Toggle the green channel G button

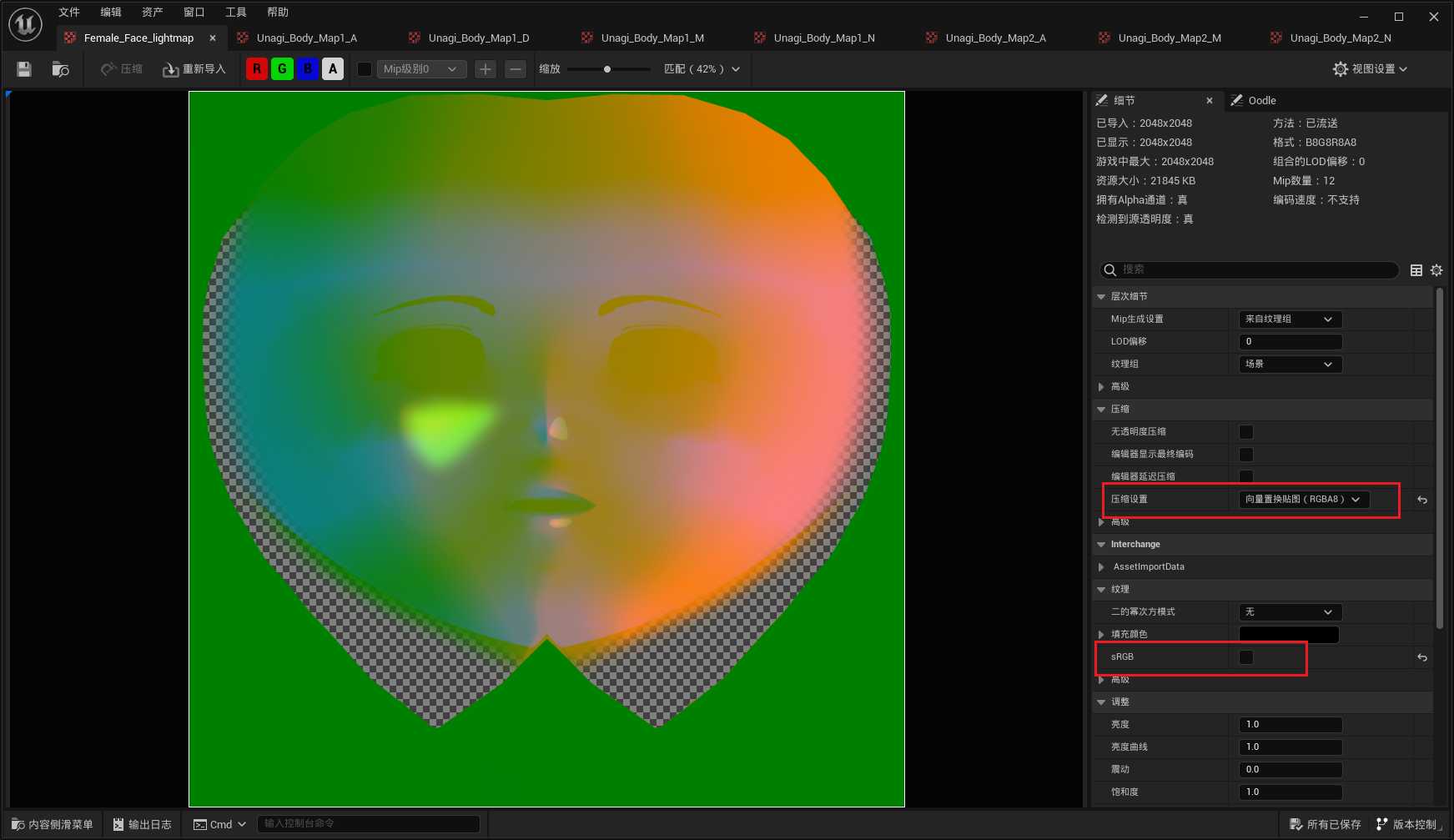[x=282, y=69]
